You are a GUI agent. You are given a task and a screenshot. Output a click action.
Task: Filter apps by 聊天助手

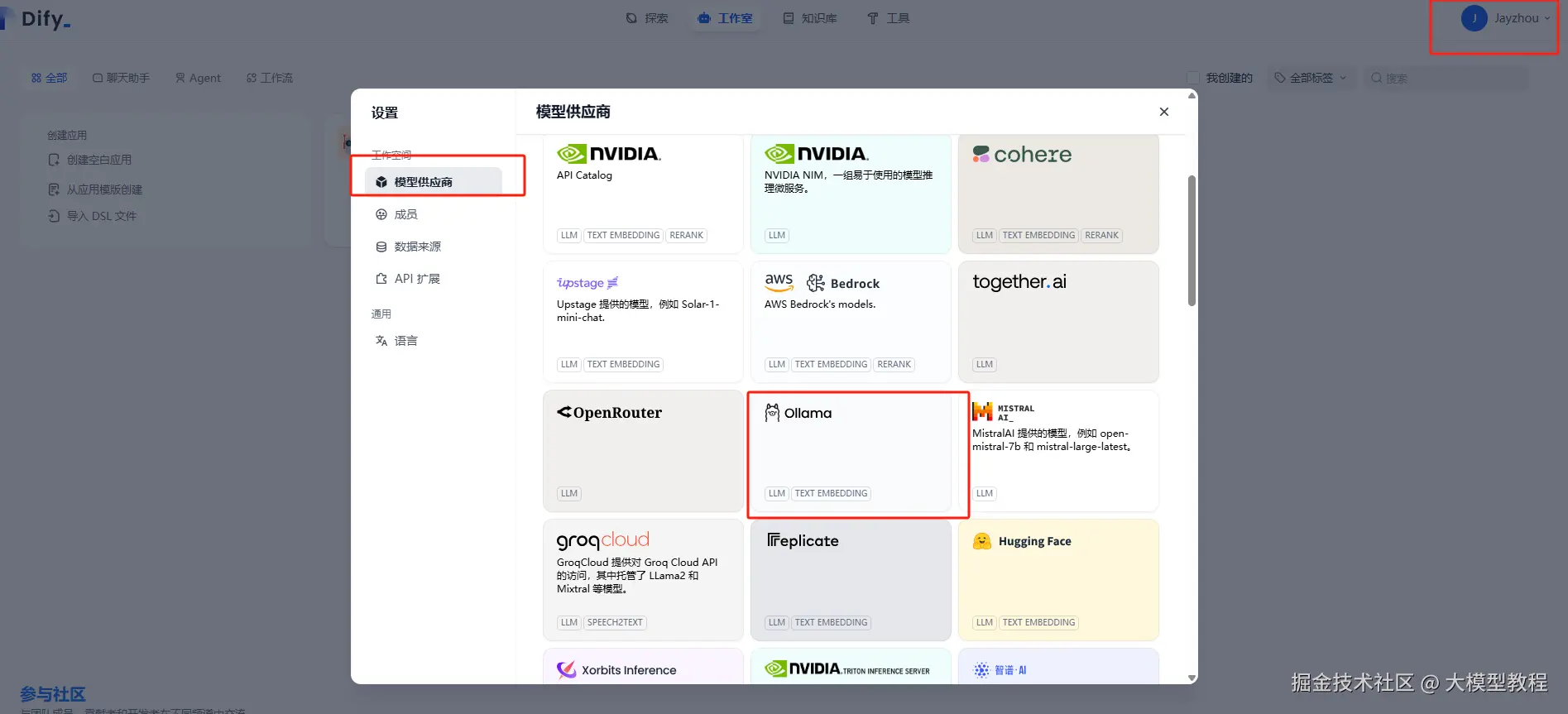pos(121,78)
